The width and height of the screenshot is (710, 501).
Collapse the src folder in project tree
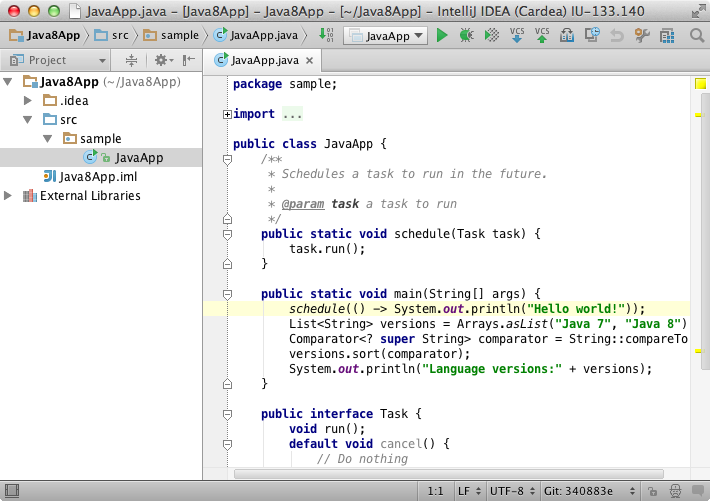(27, 120)
